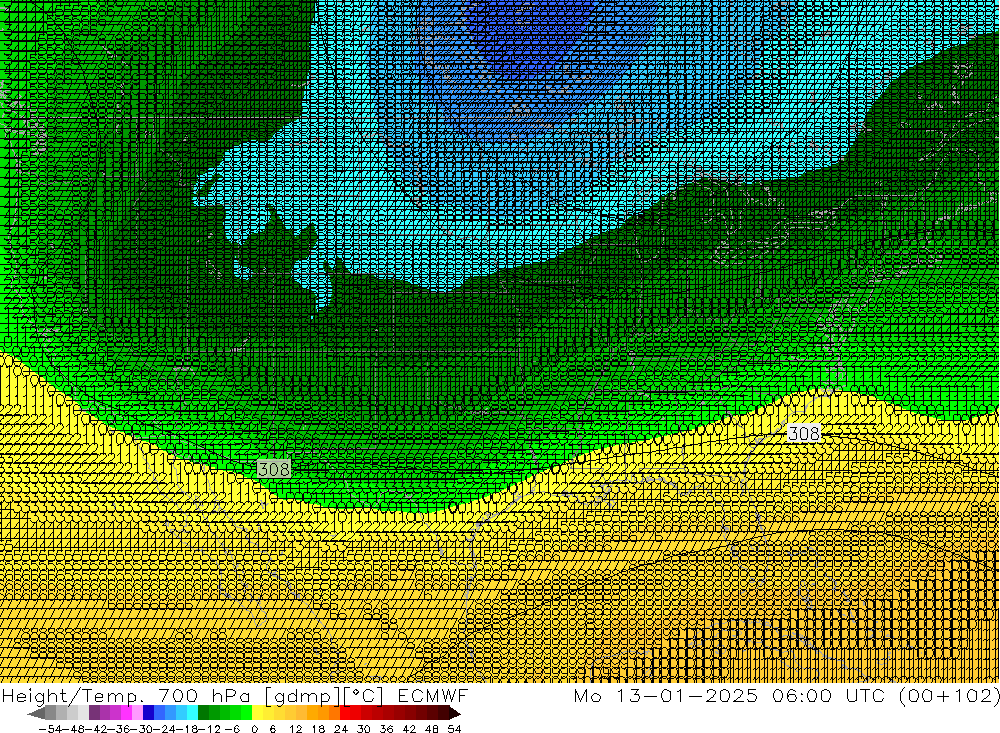Select the dark blue swatch in the temperature legend
This screenshot has height=733, width=1000.
148,714
